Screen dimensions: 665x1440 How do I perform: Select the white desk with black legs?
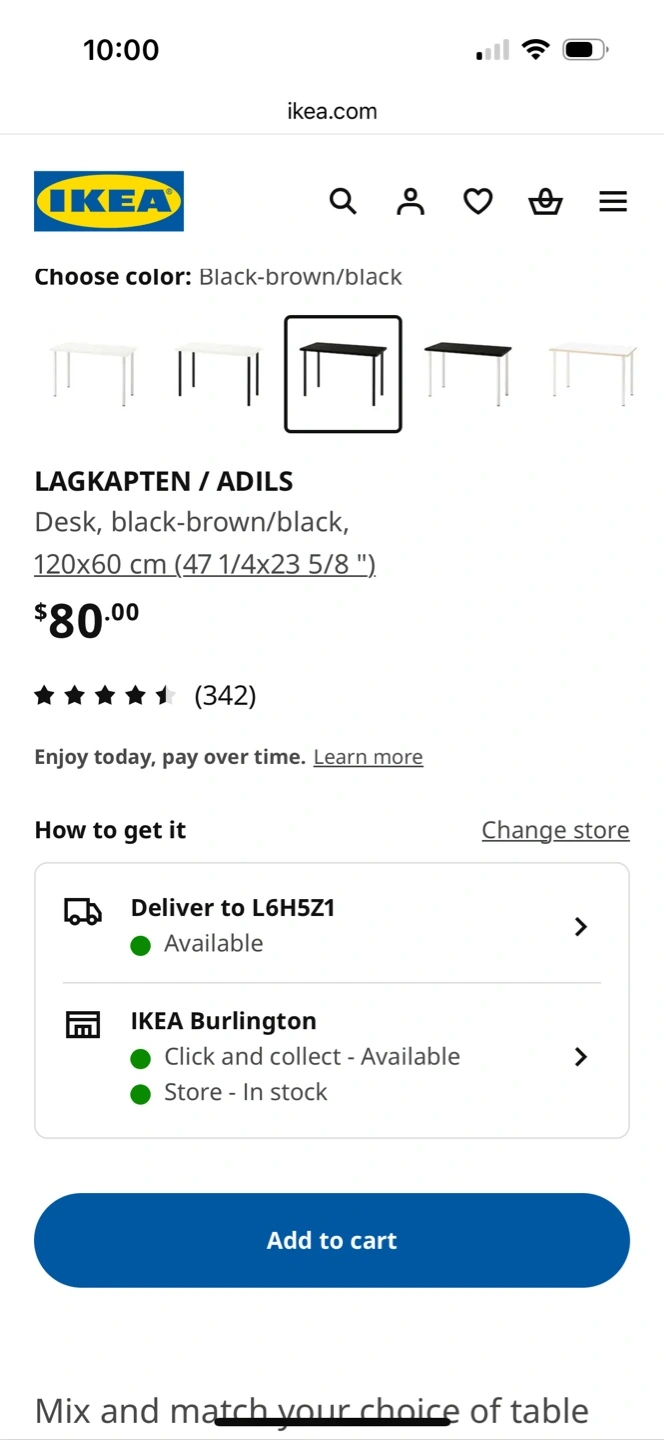tap(218, 374)
